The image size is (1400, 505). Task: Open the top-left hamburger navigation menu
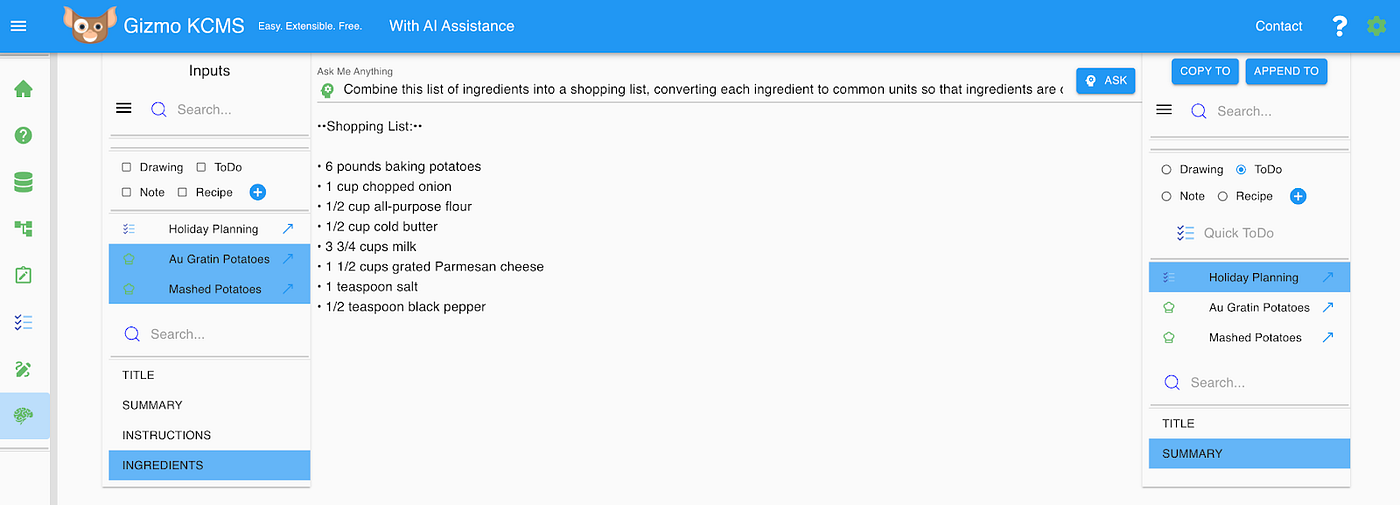pos(18,26)
